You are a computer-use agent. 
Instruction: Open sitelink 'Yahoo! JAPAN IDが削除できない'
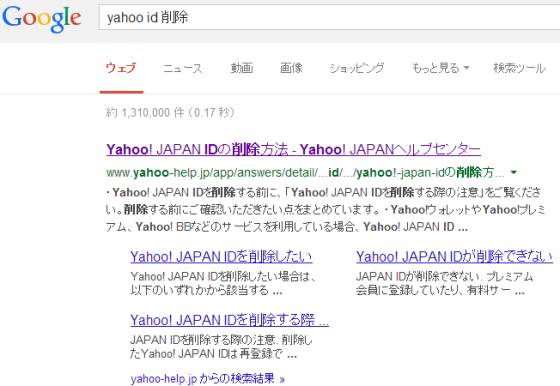coord(454,257)
